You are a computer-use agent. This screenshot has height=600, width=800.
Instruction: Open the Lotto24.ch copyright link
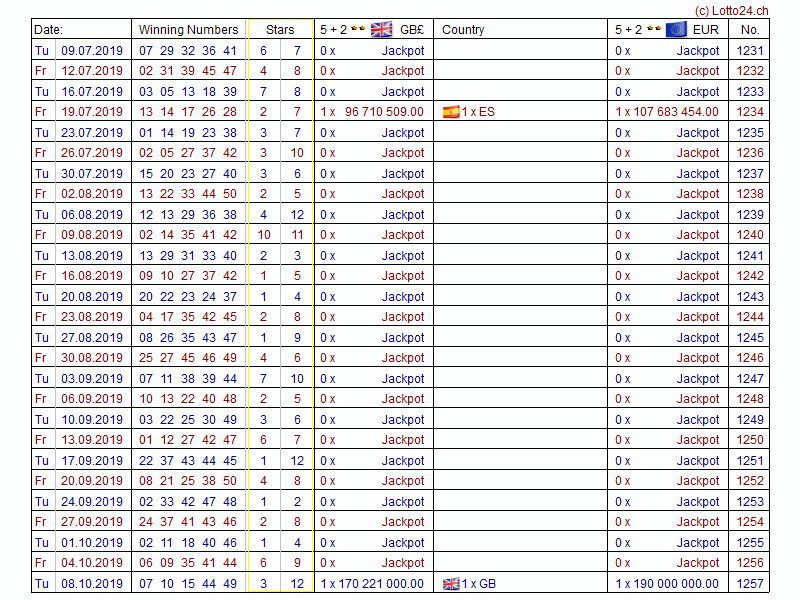(731, 9)
